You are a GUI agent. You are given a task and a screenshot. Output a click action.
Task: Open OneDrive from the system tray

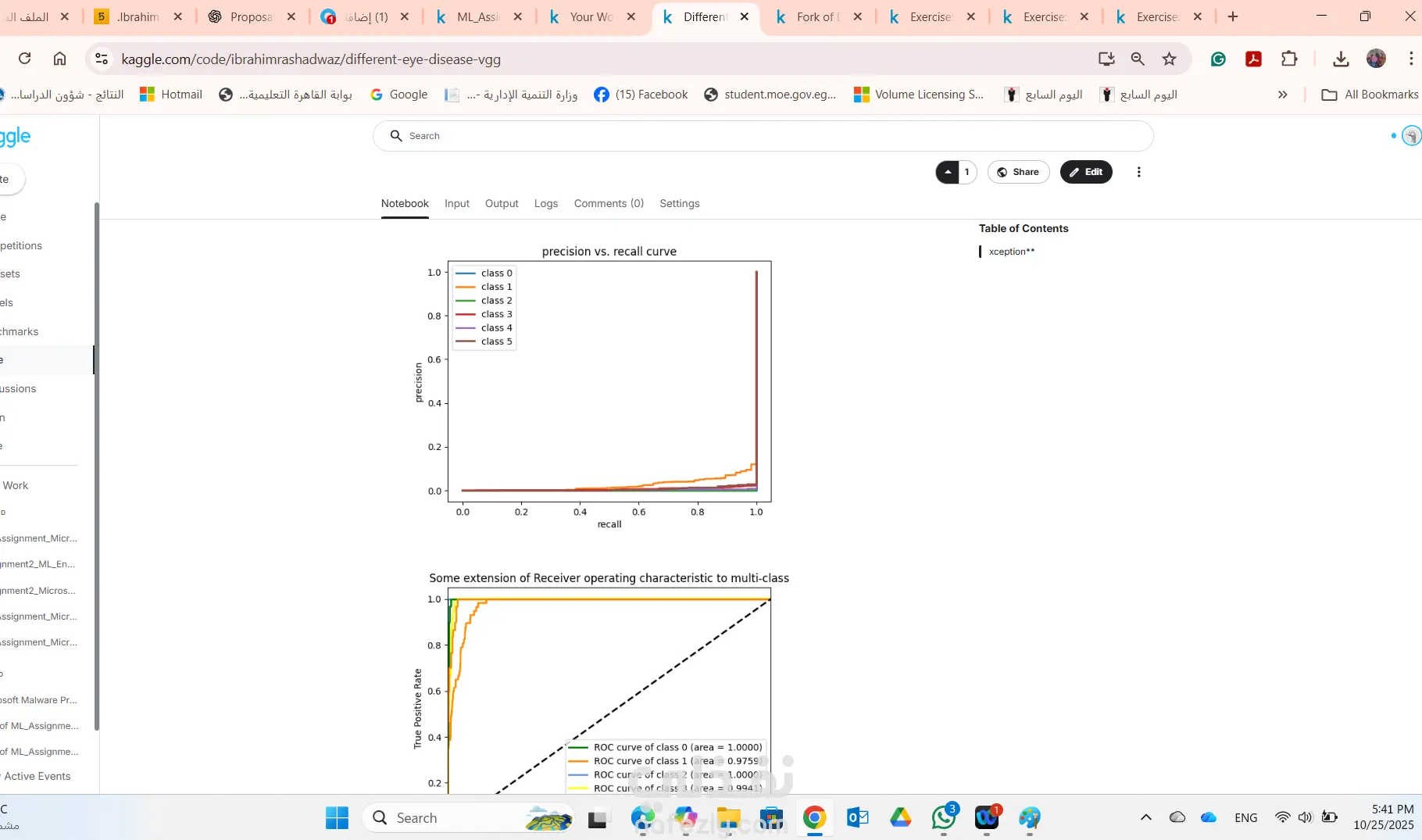point(1209,817)
